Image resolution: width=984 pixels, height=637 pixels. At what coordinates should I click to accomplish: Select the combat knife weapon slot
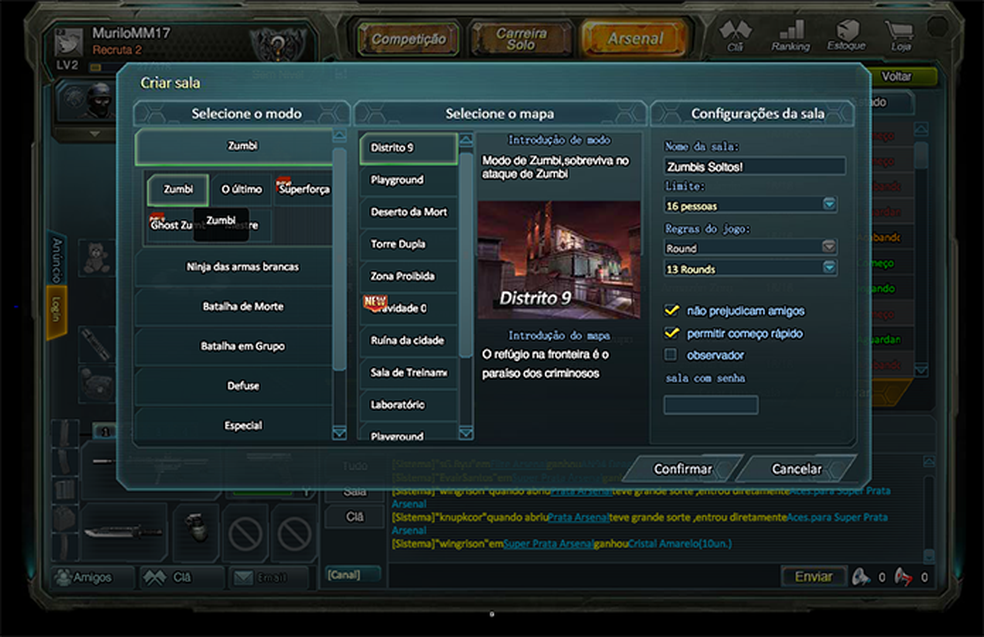point(124,532)
